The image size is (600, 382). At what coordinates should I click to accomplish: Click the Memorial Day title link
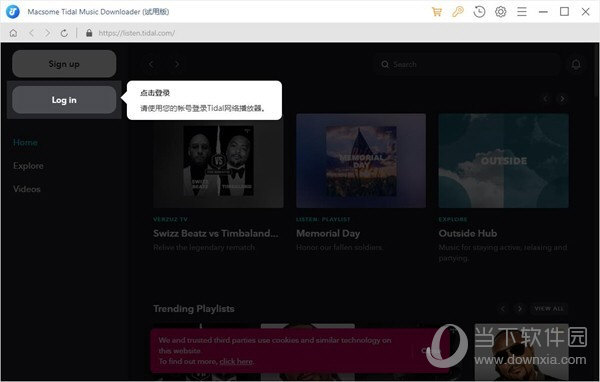tap(328, 233)
